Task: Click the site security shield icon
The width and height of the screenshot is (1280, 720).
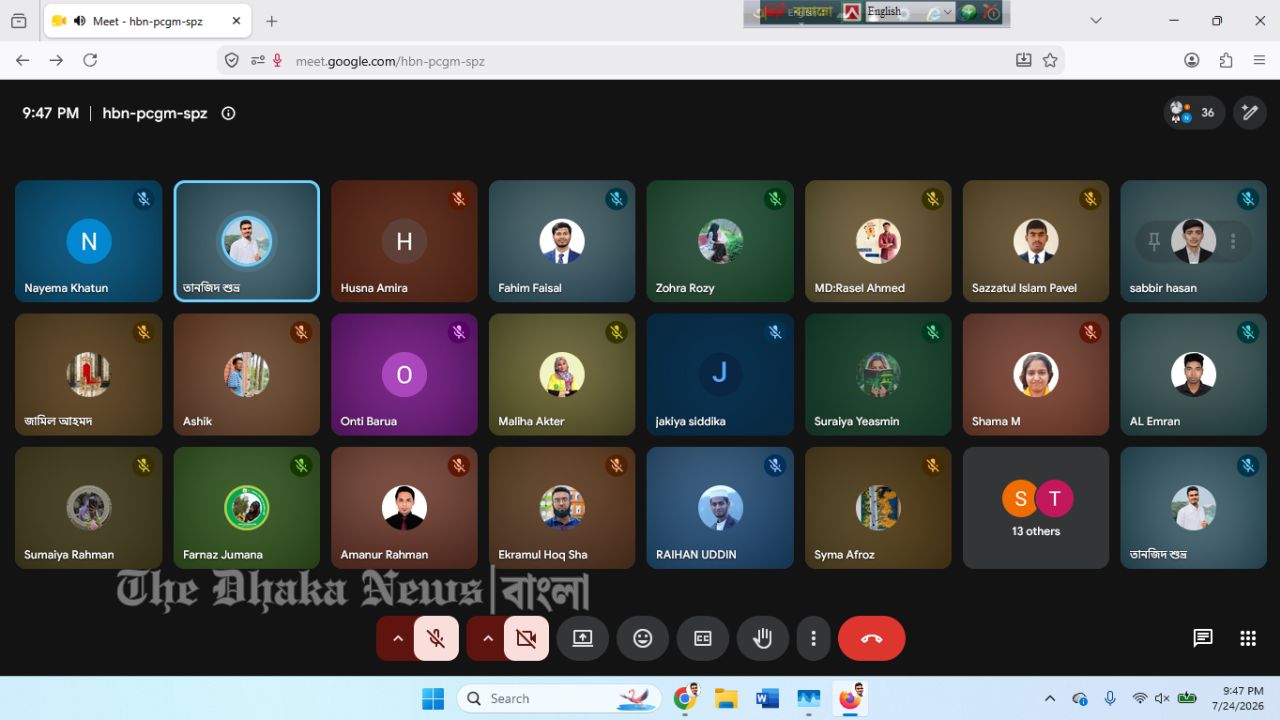Action: [232, 61]
